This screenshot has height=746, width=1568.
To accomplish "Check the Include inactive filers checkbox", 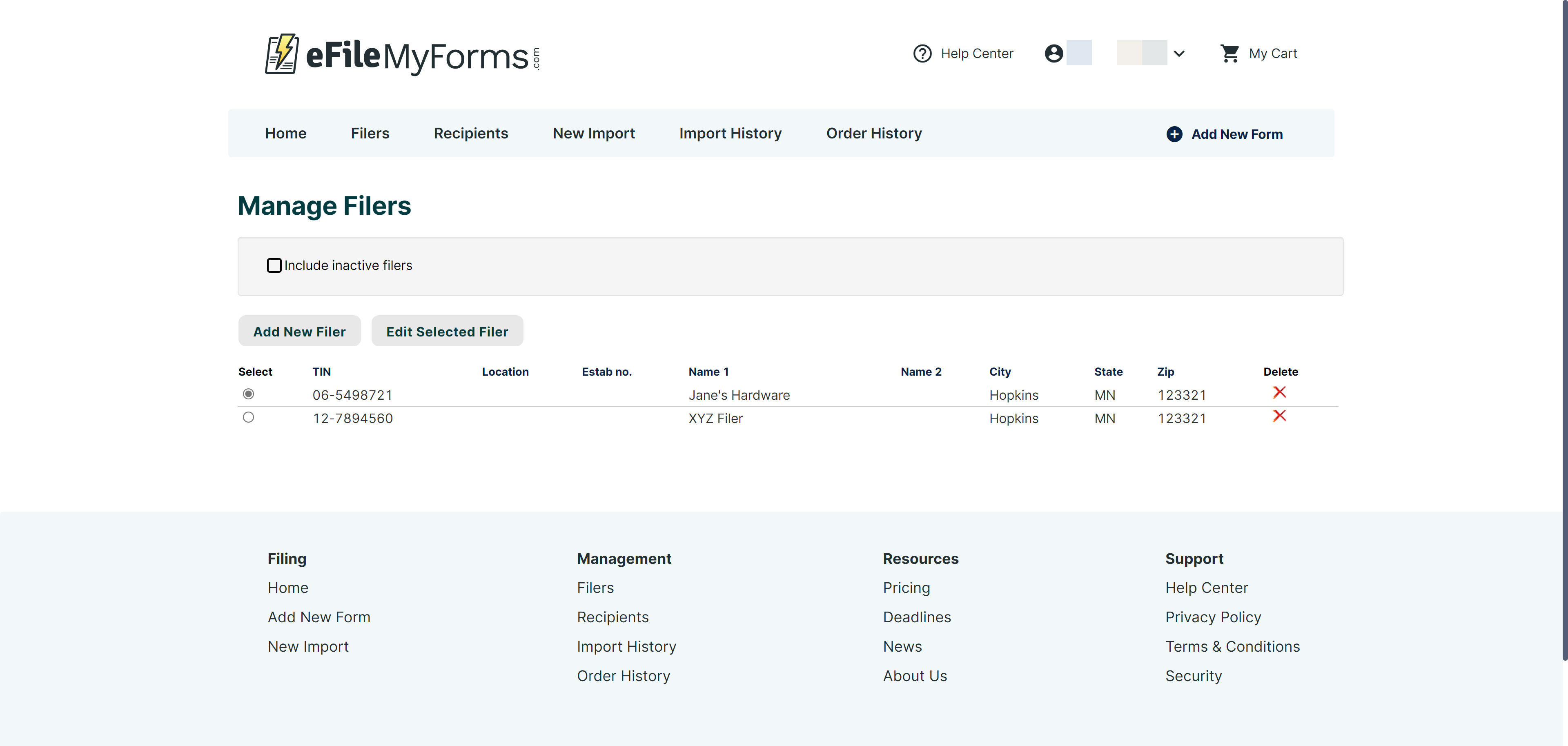I will click(x=274, y=265).
